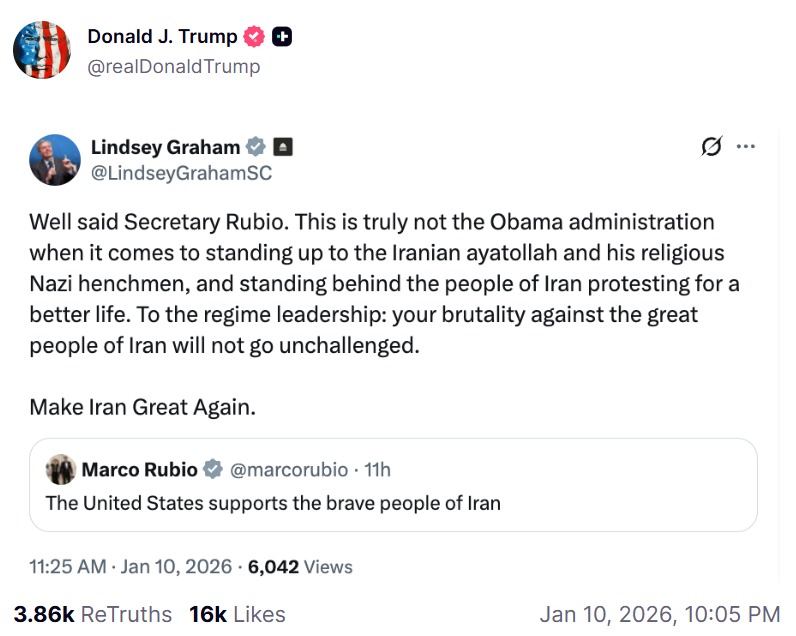This screenshot has width=796, height=636.
Task: Click Donald J. Trump's red verified badge
Action: (x=255, y=37)
